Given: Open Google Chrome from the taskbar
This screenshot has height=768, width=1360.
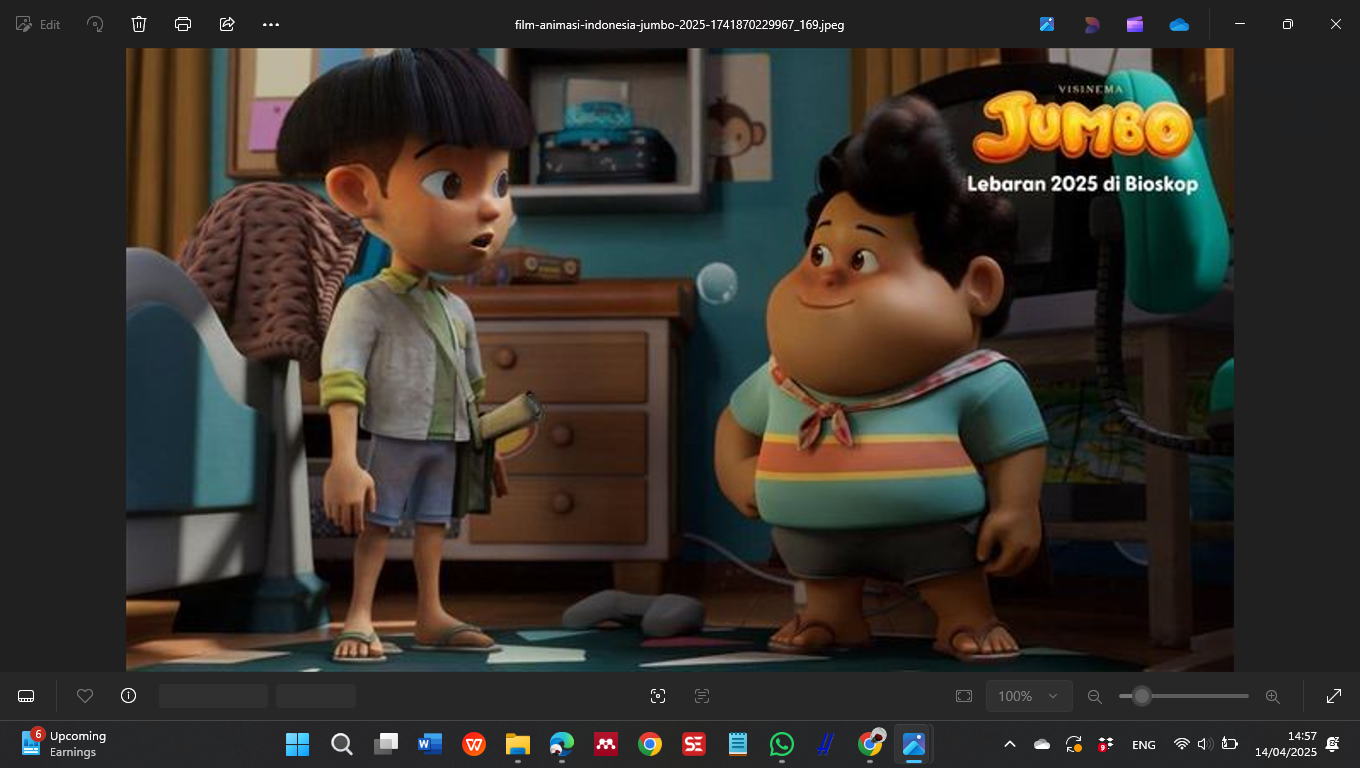Looking at the screenshot, I should pos(650,744).
